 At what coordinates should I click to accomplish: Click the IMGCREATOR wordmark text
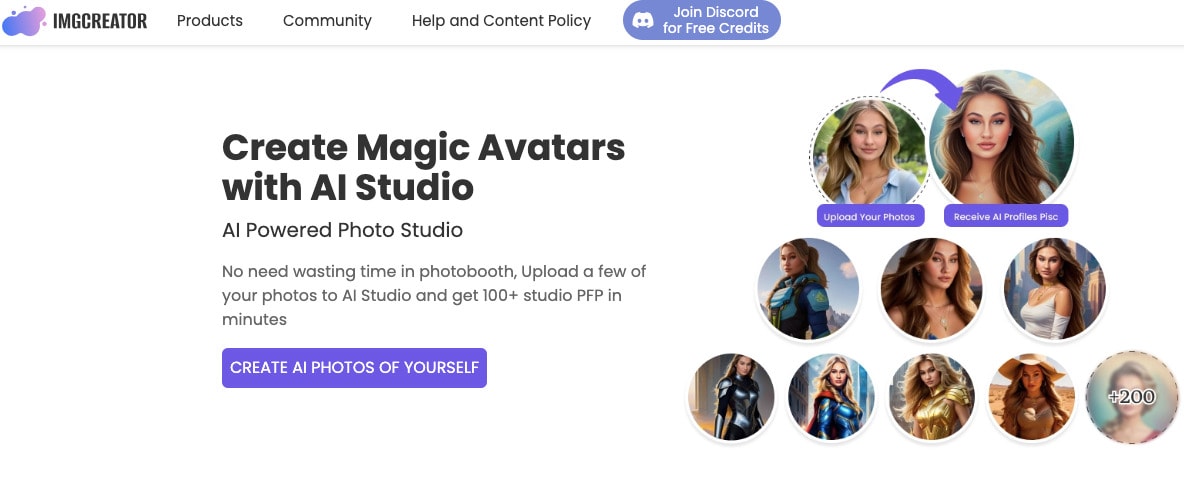coord(100,20)
